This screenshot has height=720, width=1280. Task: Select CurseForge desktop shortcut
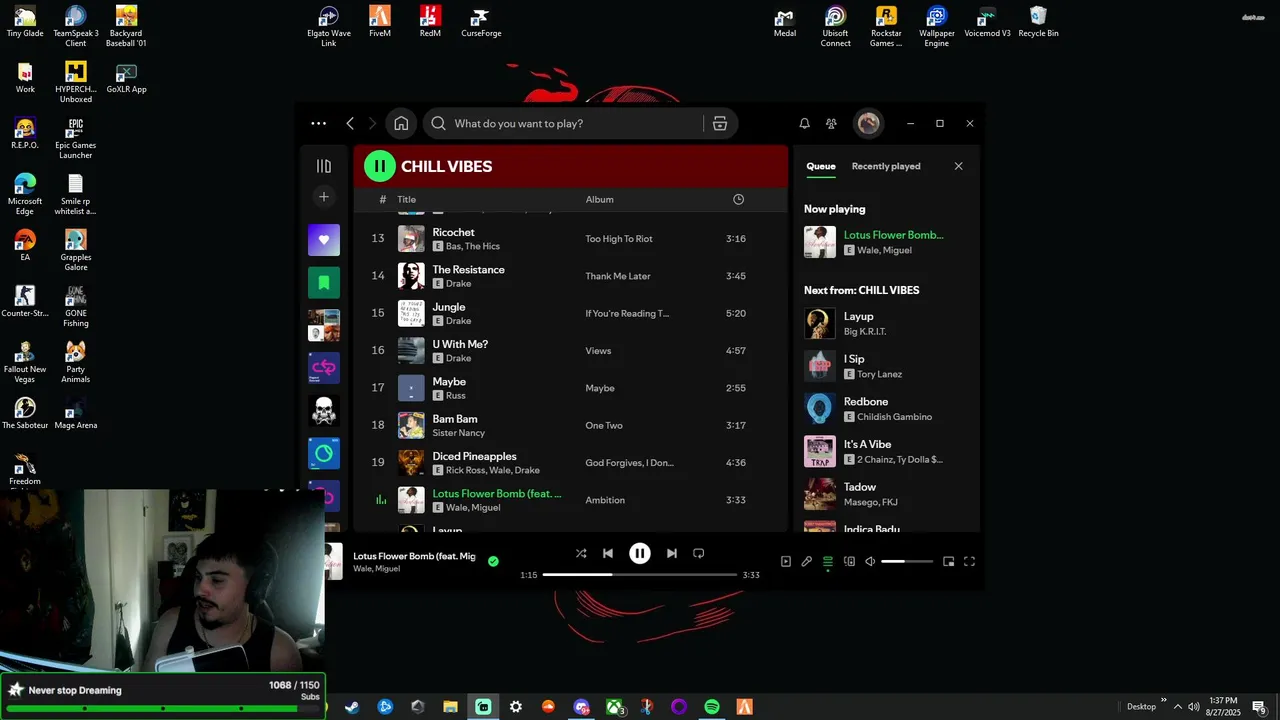coord(481,22)
